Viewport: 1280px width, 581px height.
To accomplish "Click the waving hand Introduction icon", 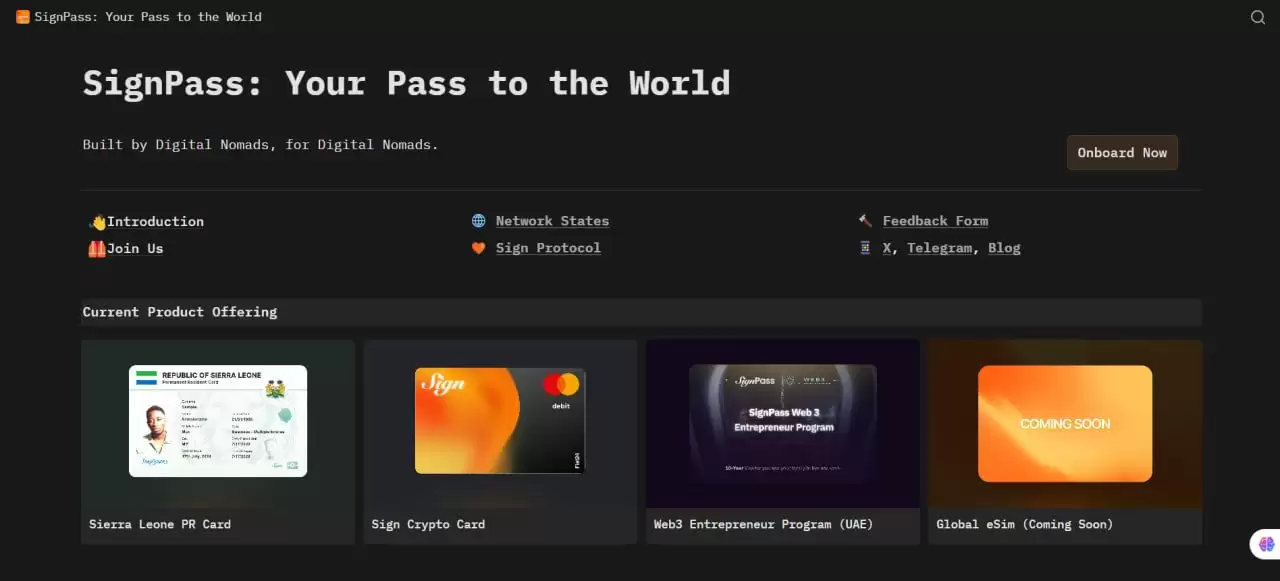I will [97, 222].
